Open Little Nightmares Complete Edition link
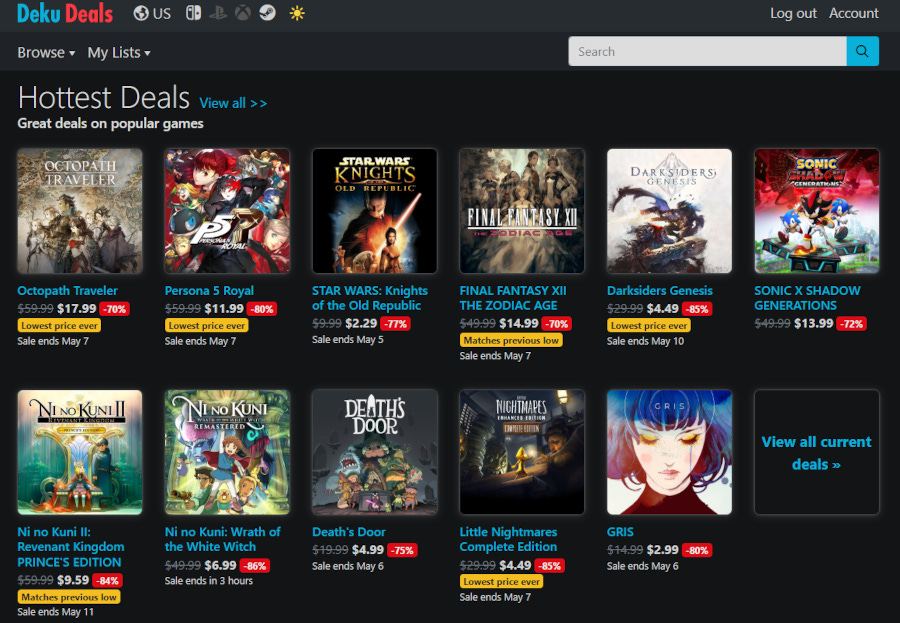Viewport: 900px width, 623px height. click(508, 539)
